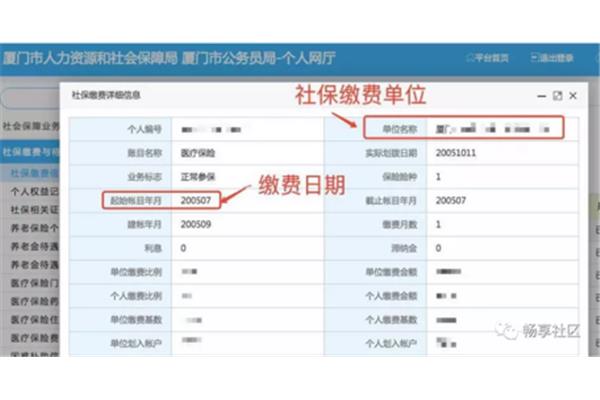
Task: Open 社保相关证 item in sidebar
Action: [34, 210]
